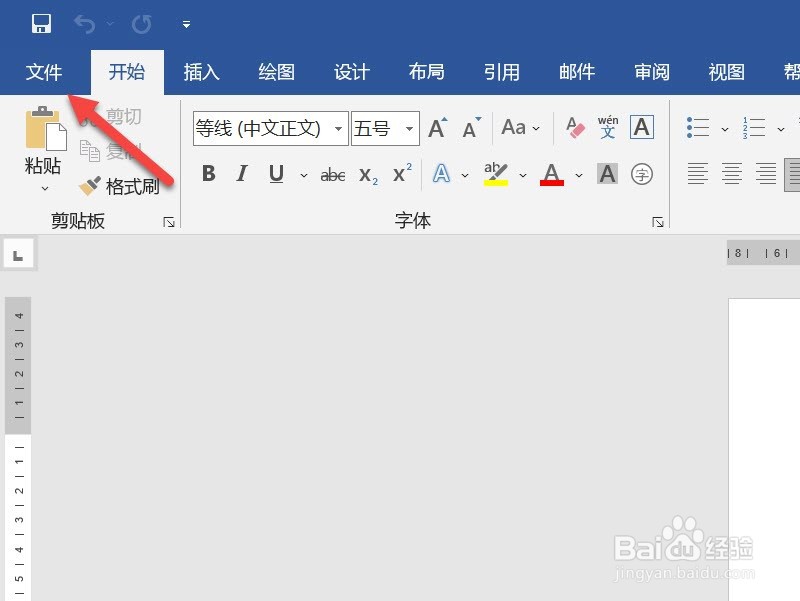
Task: Switch to the 绘图 (Draw) tab
Action: point(277,72)
